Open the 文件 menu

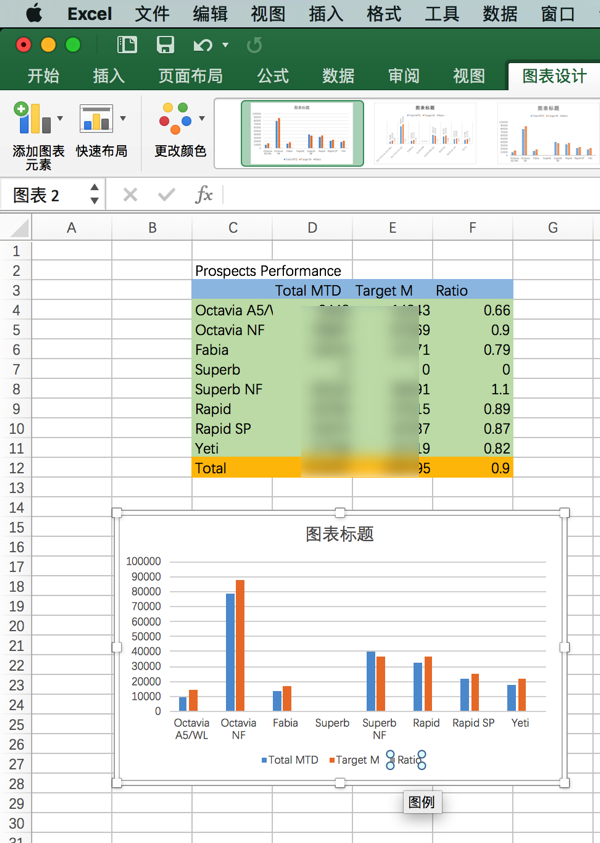pos(152,13)
